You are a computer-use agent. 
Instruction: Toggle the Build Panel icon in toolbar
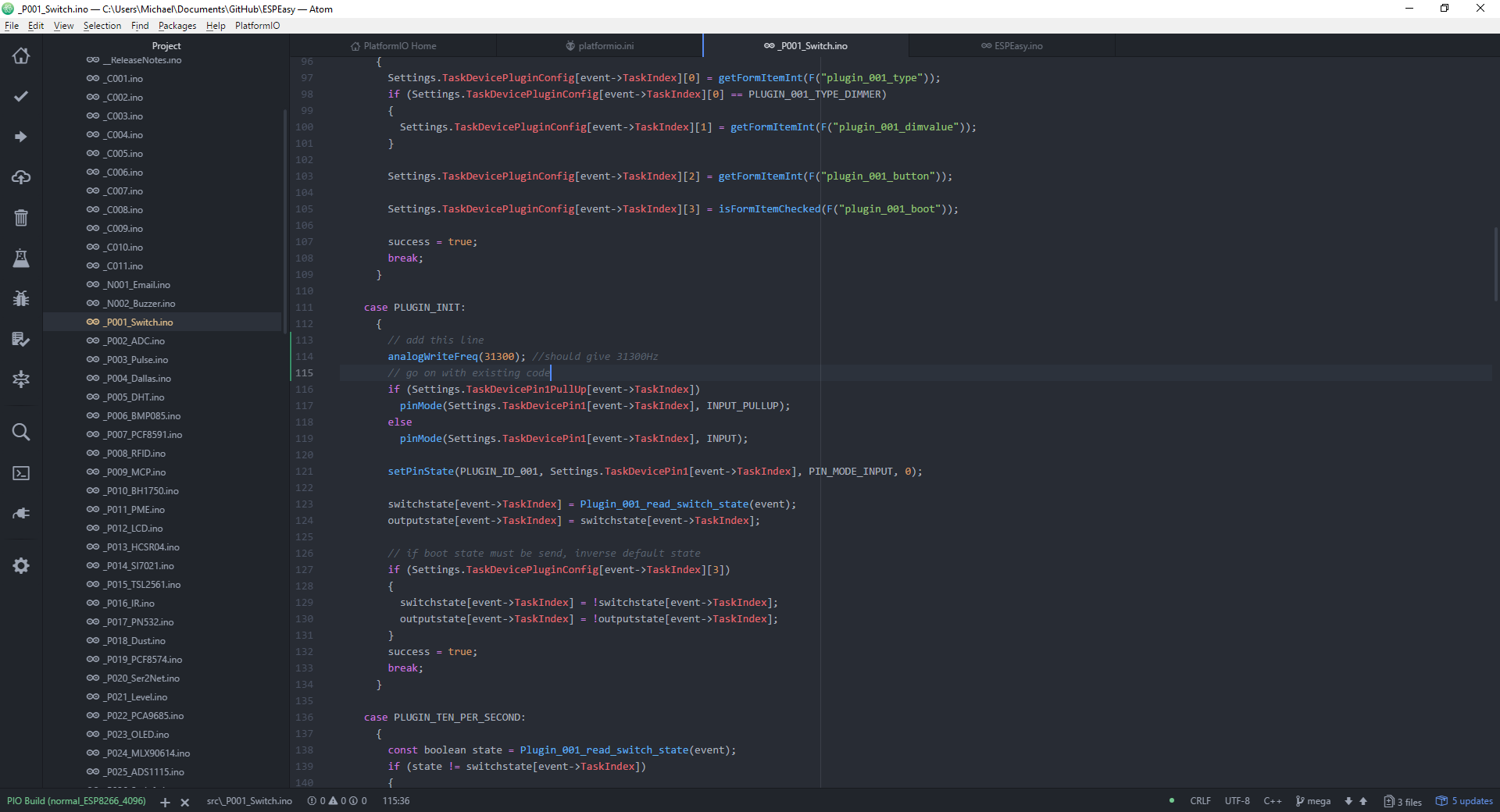click(x=21, y=379)
